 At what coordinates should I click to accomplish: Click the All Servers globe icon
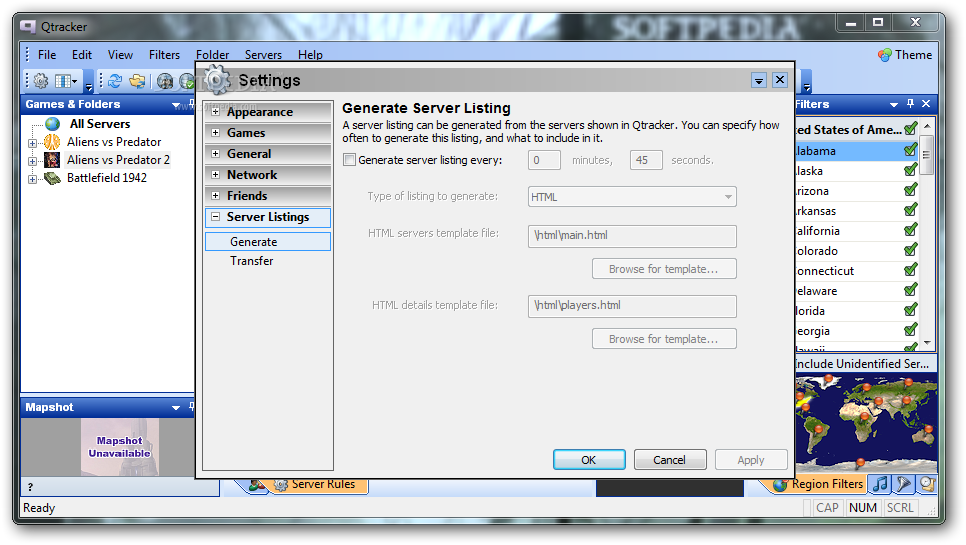click(x=53, y=124)
